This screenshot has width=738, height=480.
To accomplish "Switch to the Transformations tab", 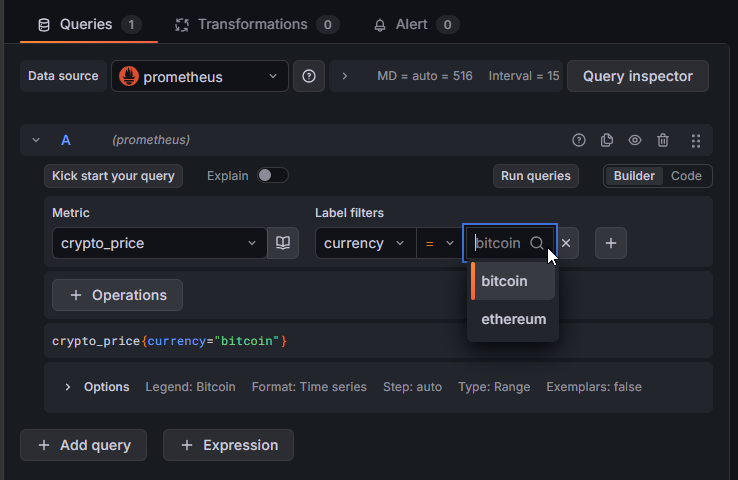I will (255, 24).
